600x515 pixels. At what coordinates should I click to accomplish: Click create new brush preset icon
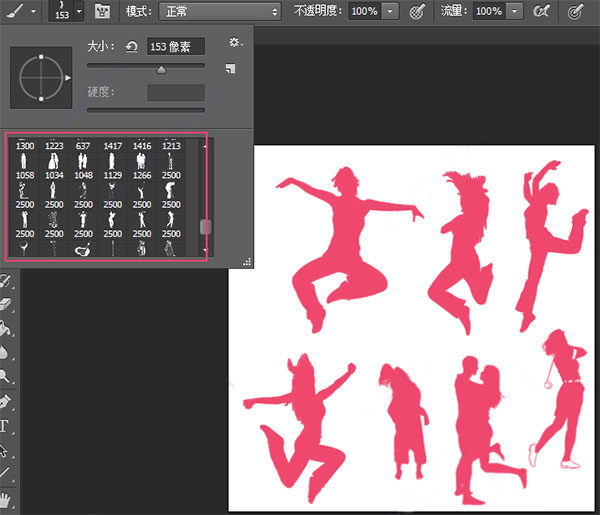230,69
